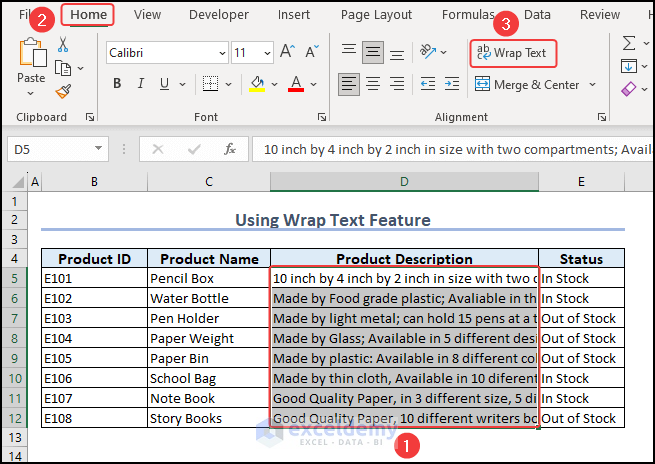Expand the font size dropdown
The height and width of the screenshot is (464, 655).
click(266, 52)
